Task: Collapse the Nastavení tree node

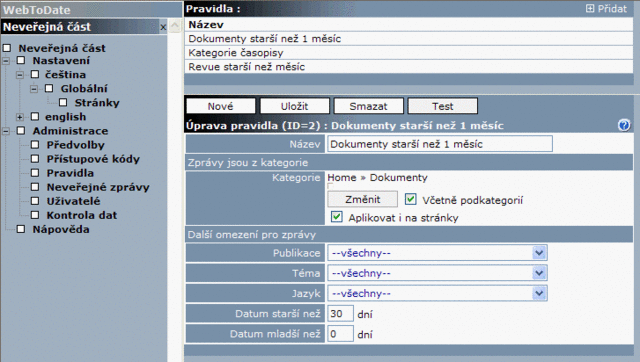Action: pos(6,61)
